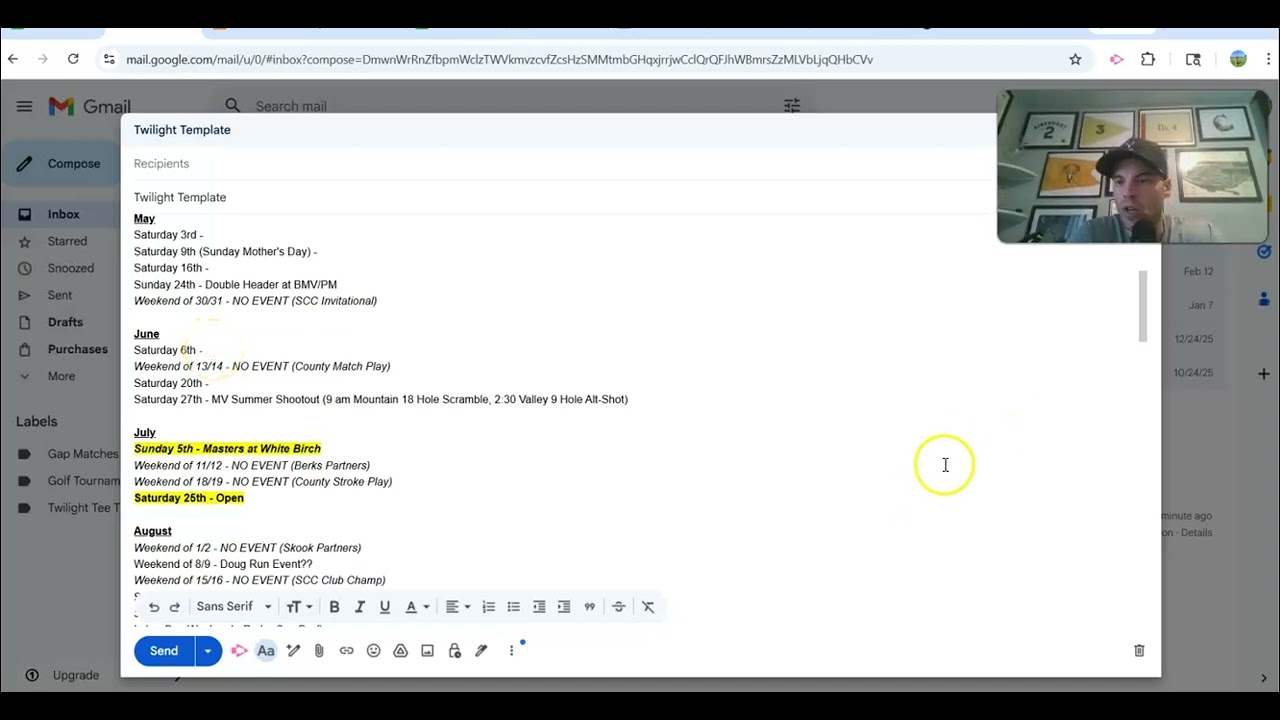The image size is (1280, 720).
Task: Click the compose body scrollbar
Action: [1142, 306]
